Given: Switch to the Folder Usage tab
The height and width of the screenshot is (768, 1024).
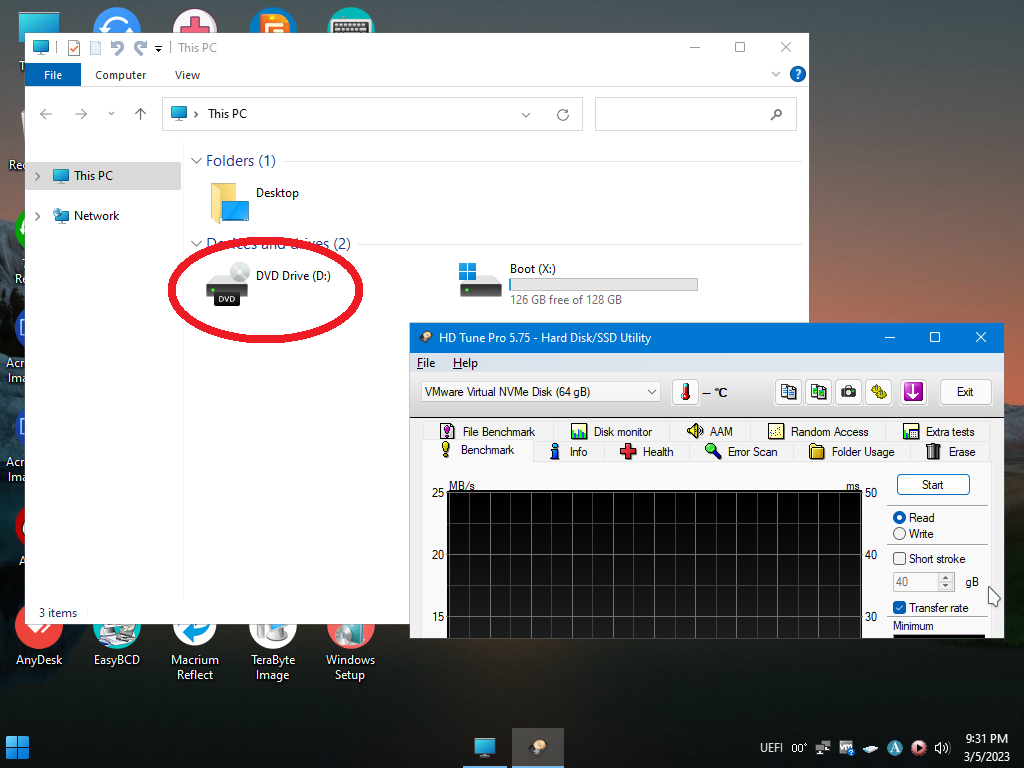Looking at the screenshot, I should coord(852,452).
